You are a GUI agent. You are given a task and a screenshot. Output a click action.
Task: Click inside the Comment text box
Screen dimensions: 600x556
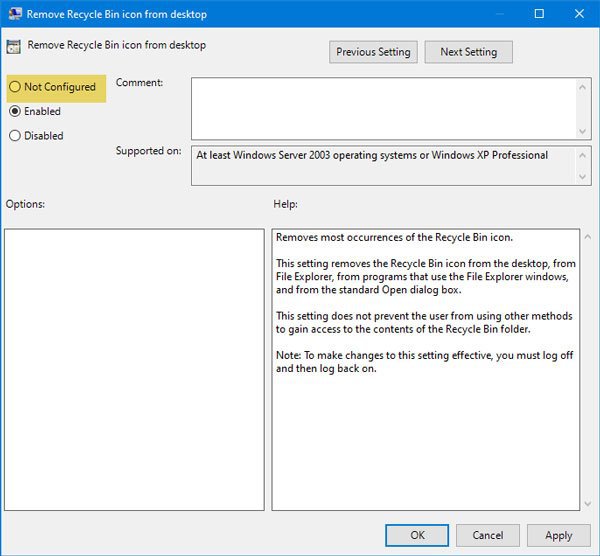pos(382,108)
